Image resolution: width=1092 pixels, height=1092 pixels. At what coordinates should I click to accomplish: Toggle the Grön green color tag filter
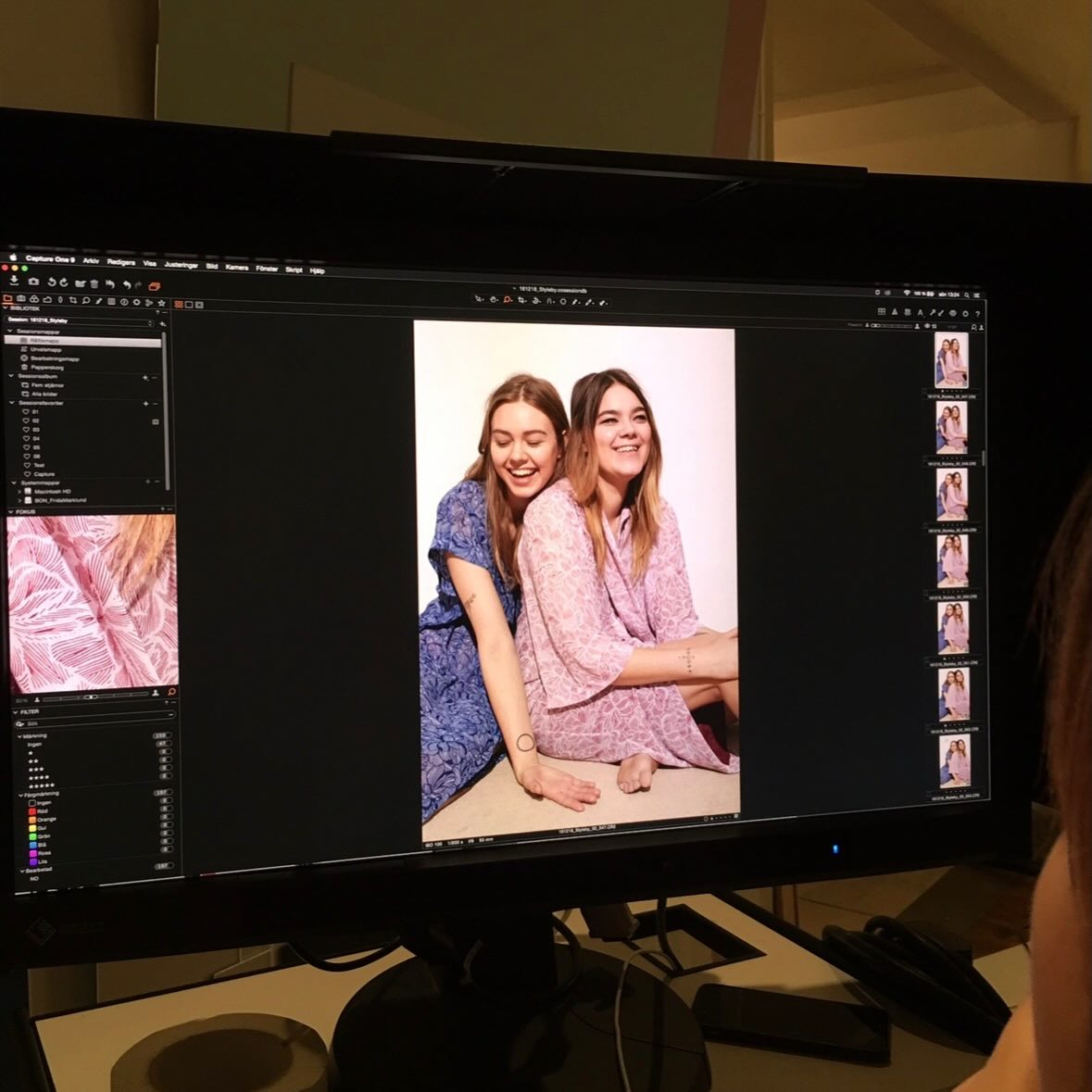32,836
